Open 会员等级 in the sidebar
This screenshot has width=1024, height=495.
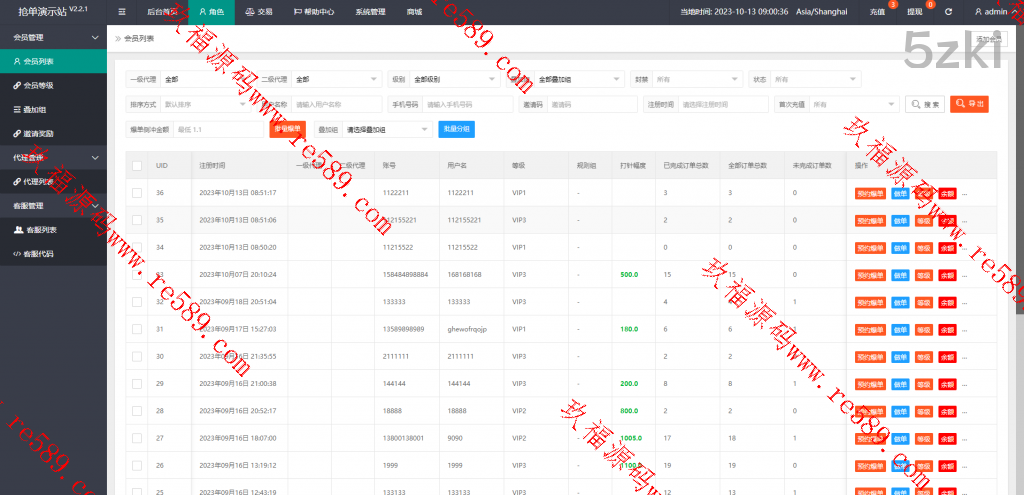[39, 85]
